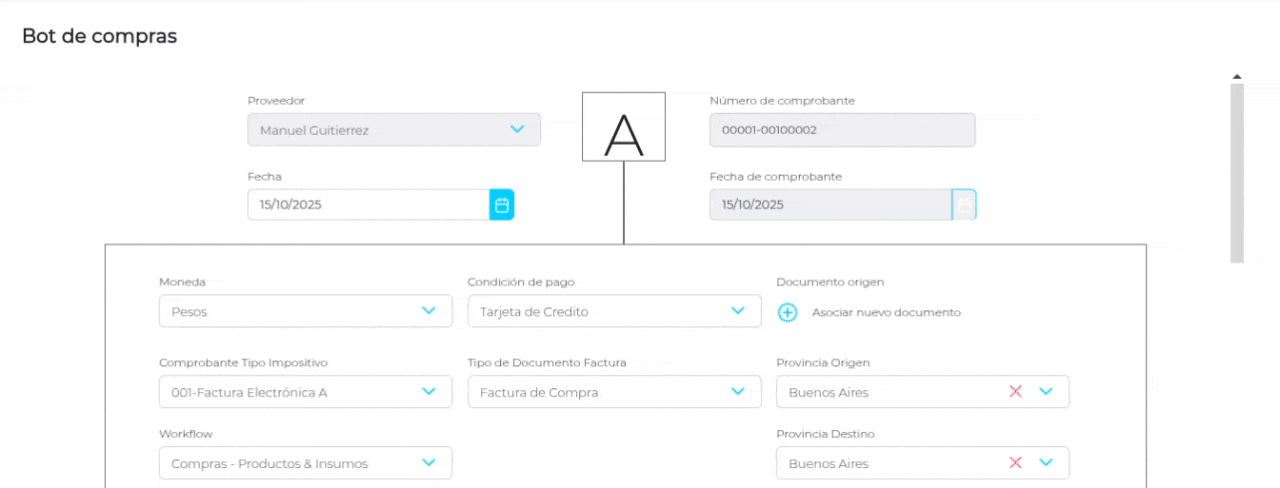Expand the Provincia Origen chevron
This screenshot has width=1280, height=488.
1046,392
